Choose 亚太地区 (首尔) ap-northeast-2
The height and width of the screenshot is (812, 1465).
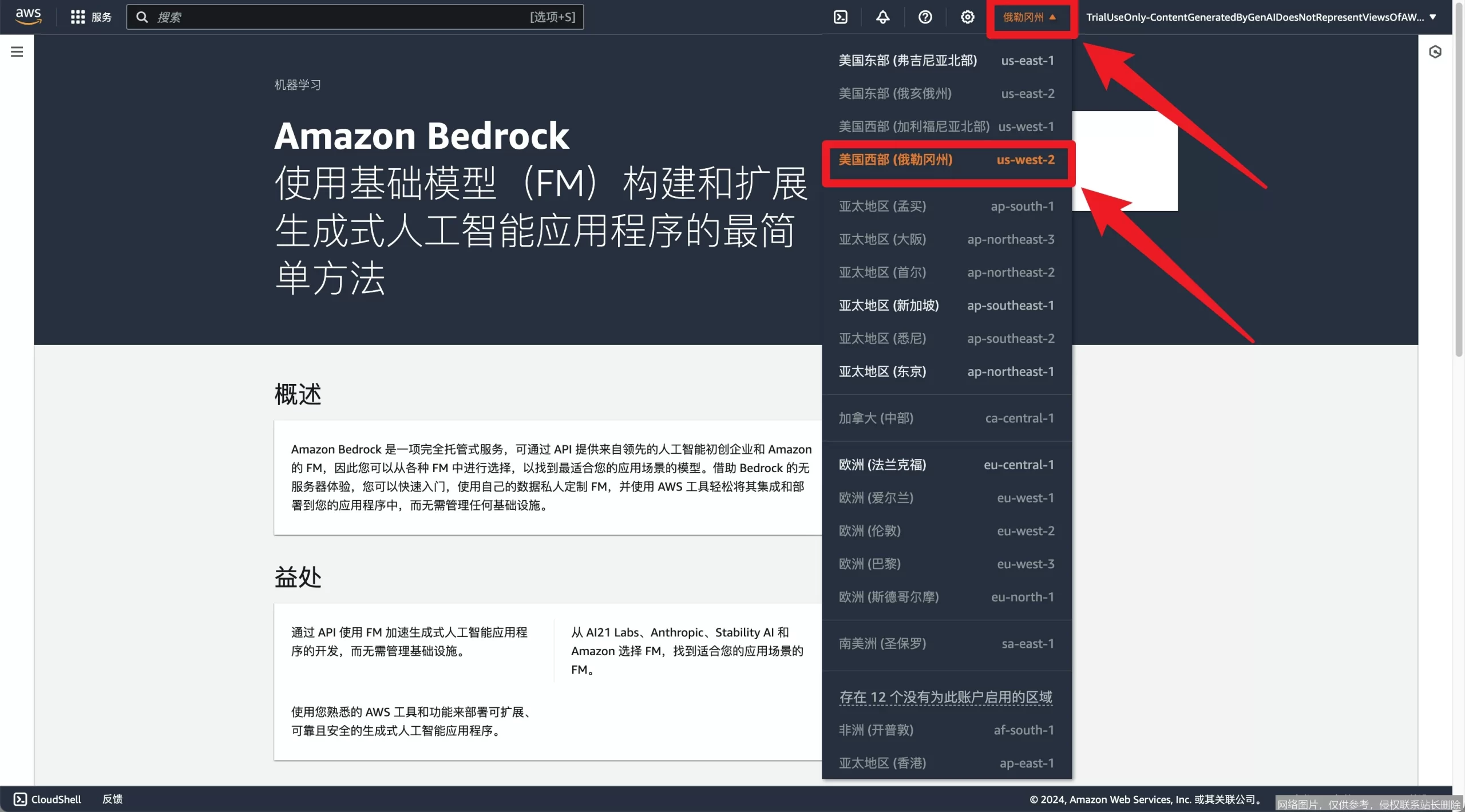pos(947,272)
